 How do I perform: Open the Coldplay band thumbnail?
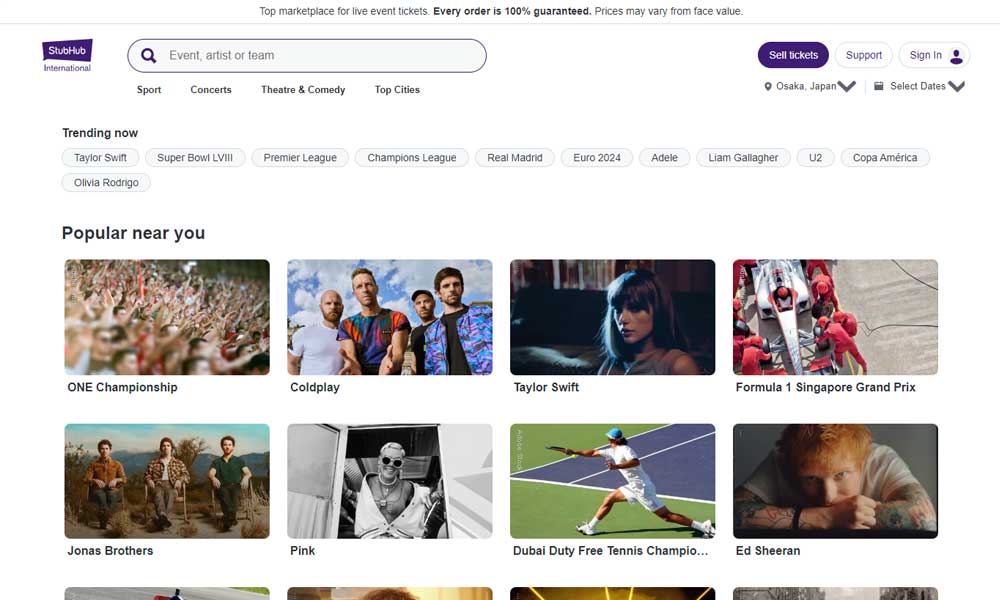coord(390,317)
